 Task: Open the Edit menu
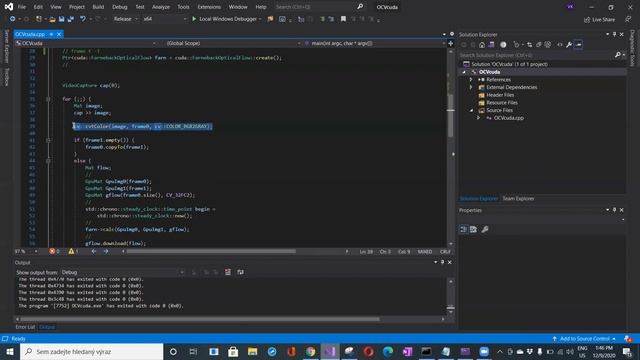[38, 7]
